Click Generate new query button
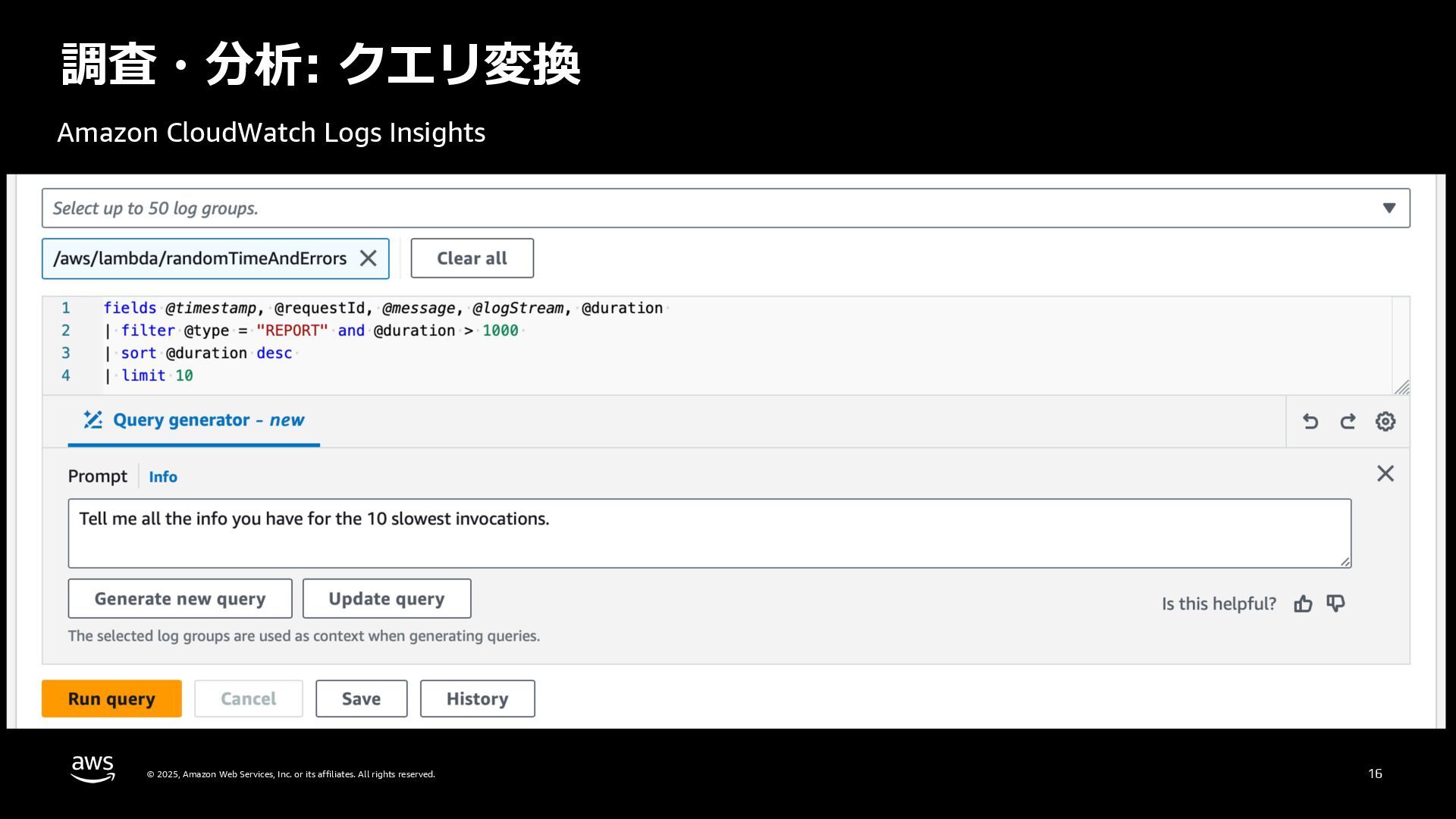 [x=180, y=599]
